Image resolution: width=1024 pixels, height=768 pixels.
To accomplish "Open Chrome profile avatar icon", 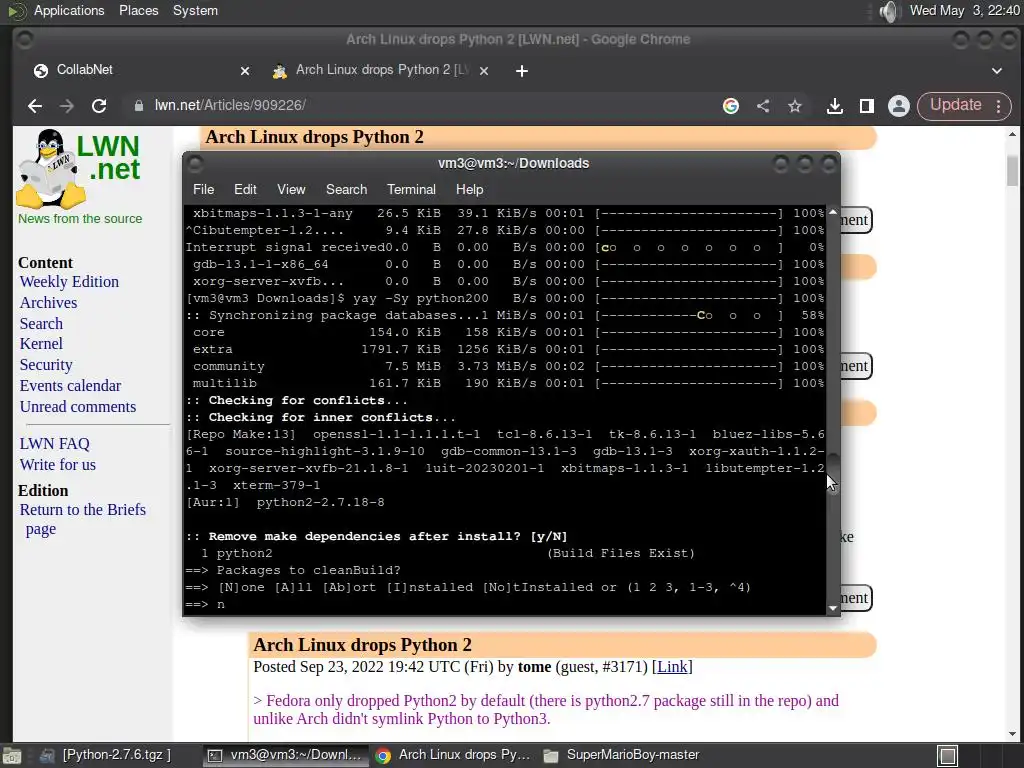I will coord(899,106).
